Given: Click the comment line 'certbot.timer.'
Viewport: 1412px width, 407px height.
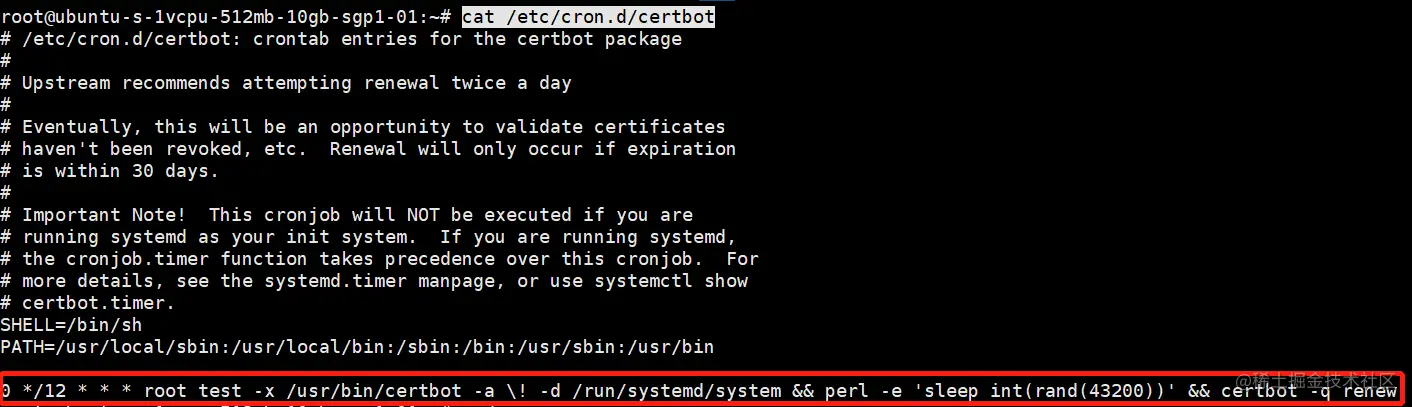Looking at the screenshot, I should tap(88, 303).
